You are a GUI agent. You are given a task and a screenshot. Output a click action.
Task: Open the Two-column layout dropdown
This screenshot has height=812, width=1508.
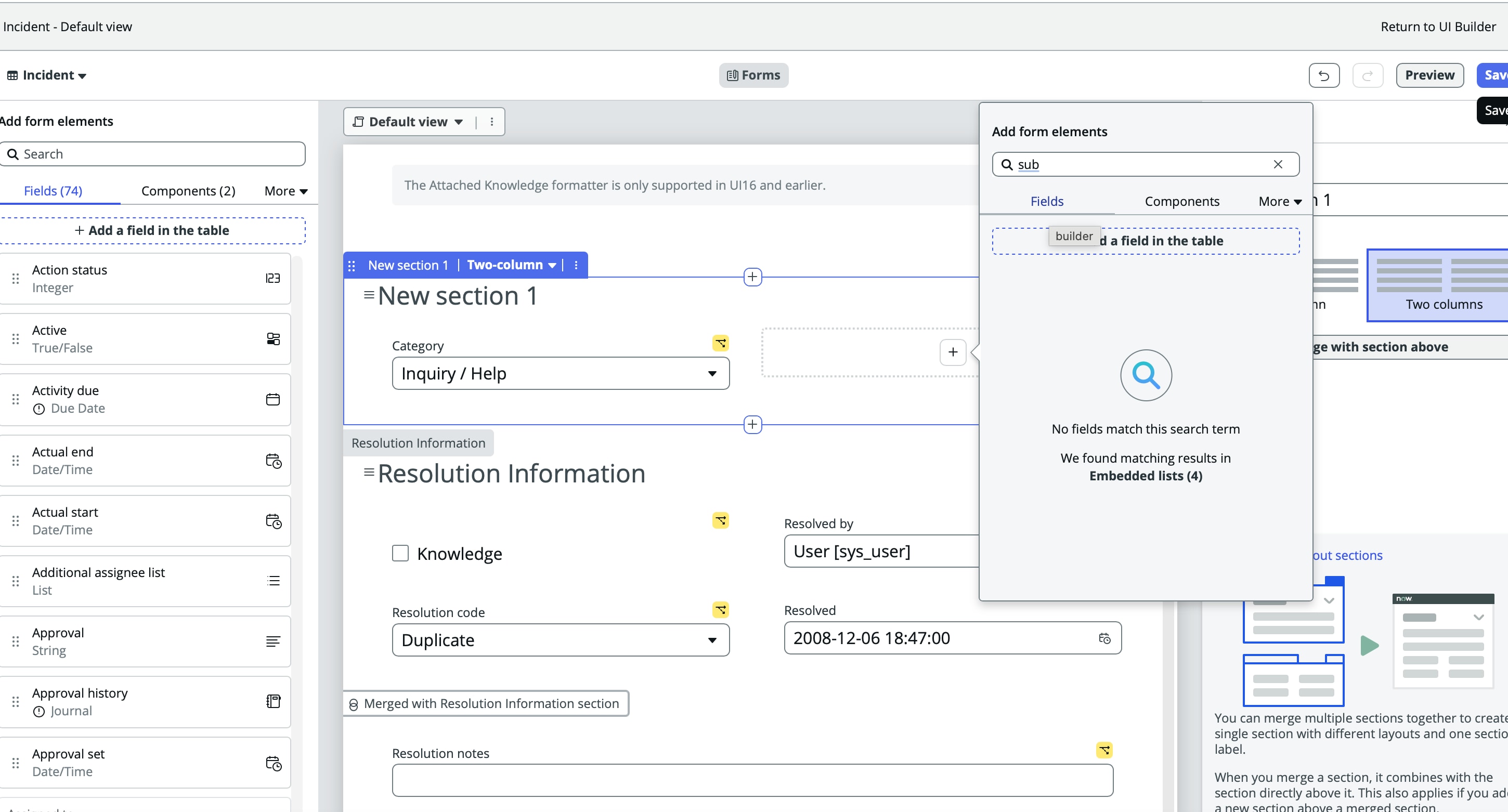pyautogui.click(x=511, y=265)
